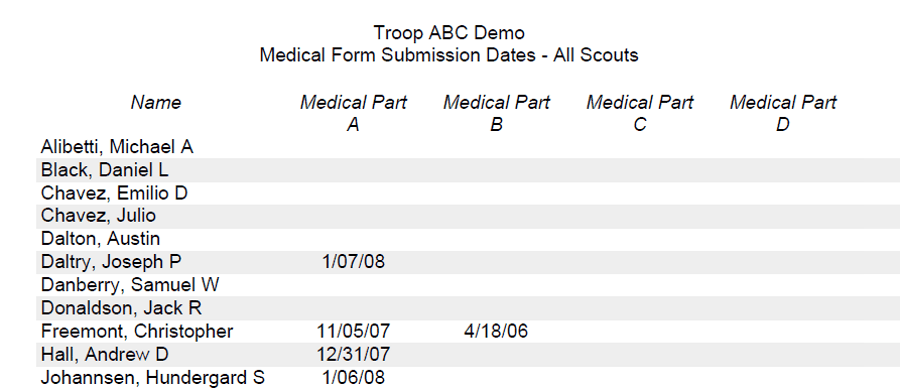Click the 12/31/07 date for Hall
This screenshot has height=389, width=900.
[354, 354]
